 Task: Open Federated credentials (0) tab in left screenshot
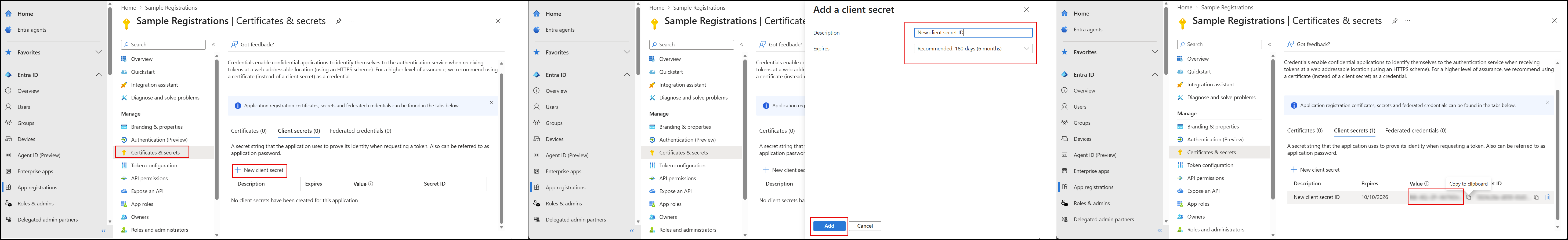point(360,131)
